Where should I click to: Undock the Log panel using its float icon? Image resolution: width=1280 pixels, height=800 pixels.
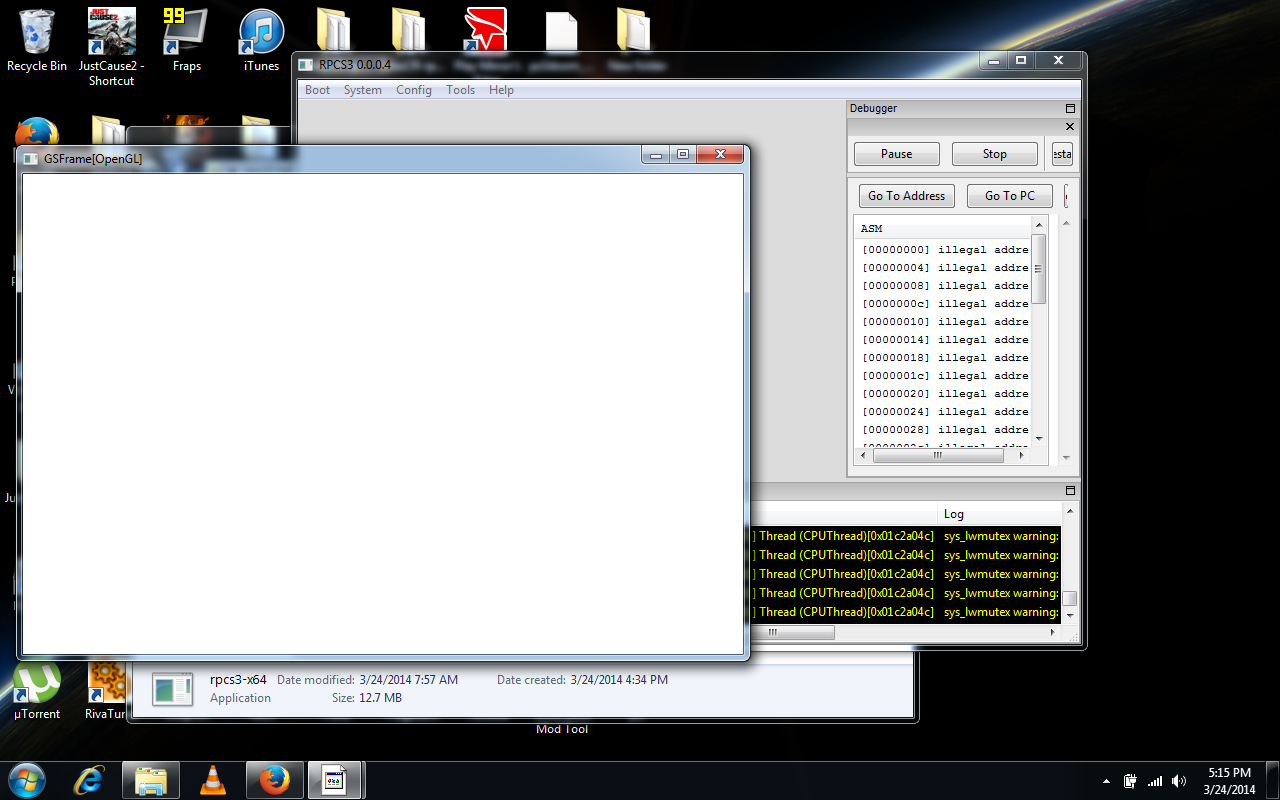coord(1070,491)
